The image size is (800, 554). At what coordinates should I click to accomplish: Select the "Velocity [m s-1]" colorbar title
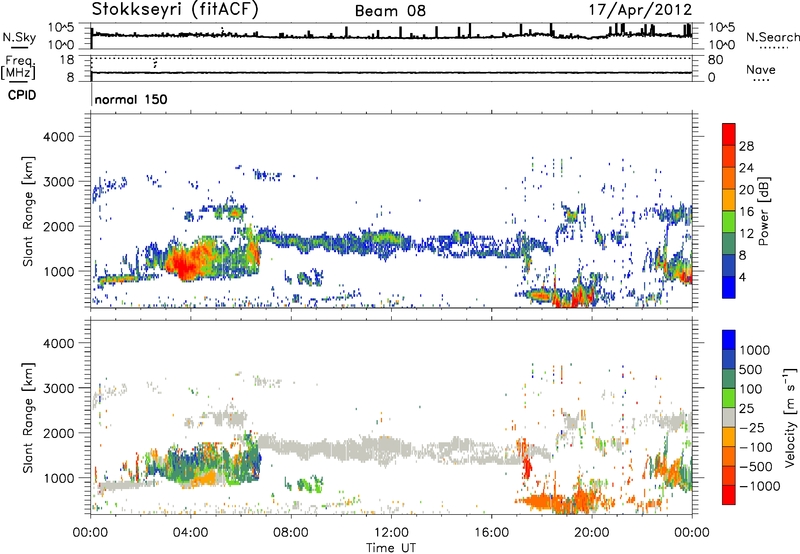790,417
